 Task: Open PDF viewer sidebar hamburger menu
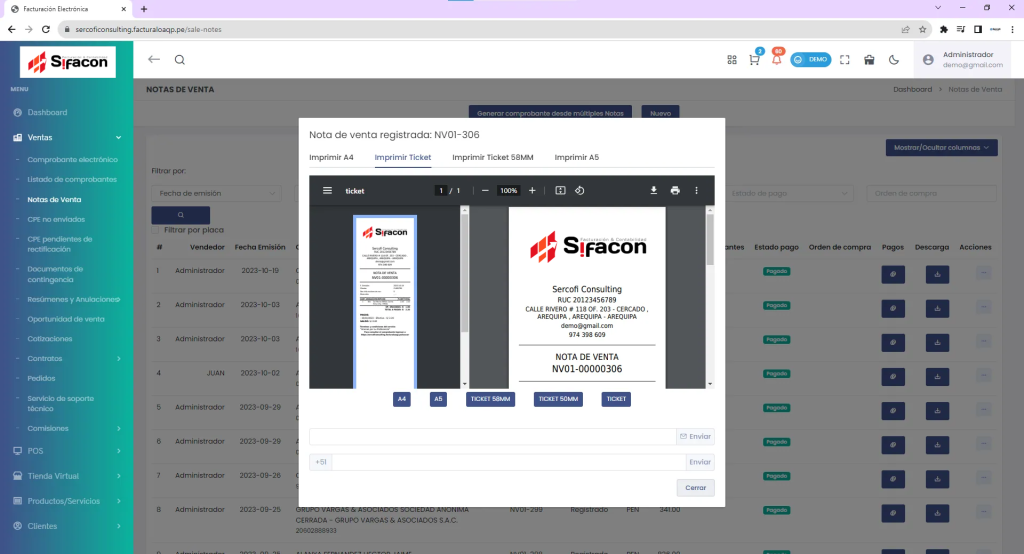[x=326, y=190]
